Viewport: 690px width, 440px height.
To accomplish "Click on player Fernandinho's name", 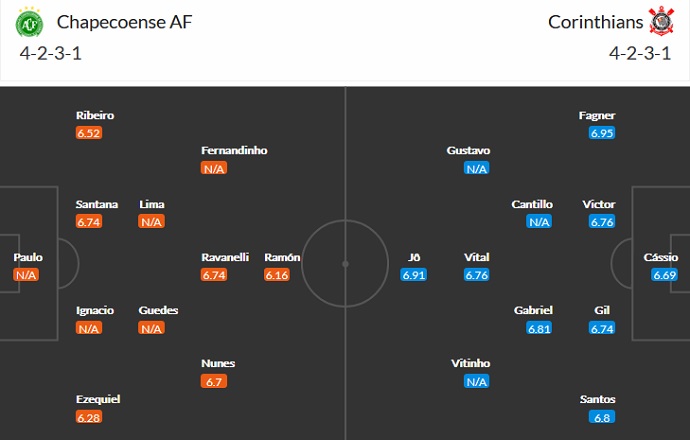I will point(234,150).
